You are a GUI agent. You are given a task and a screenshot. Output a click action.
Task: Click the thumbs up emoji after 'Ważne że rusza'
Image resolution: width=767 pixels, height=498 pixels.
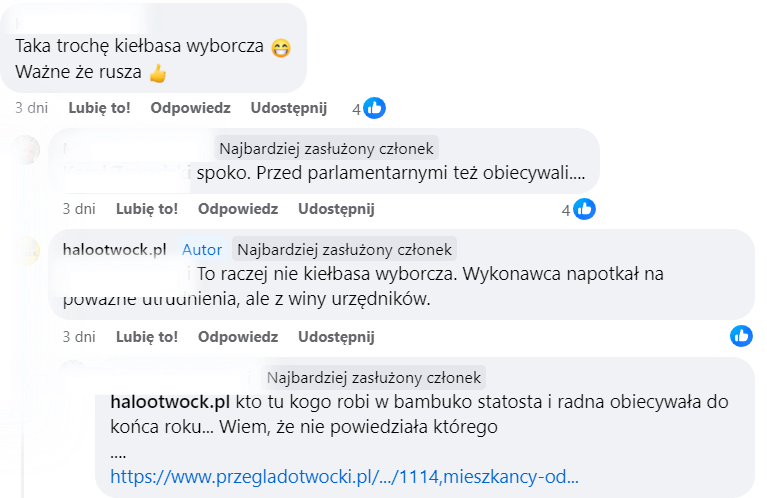pos(157,73)
